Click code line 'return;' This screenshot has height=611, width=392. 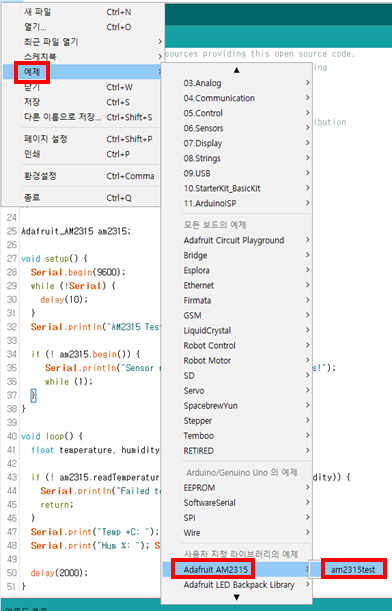click(x=57, y=505)
